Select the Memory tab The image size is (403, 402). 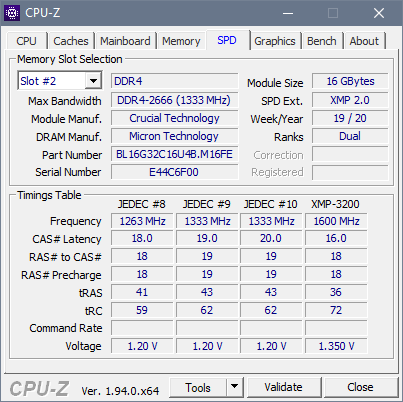point(181,41)
